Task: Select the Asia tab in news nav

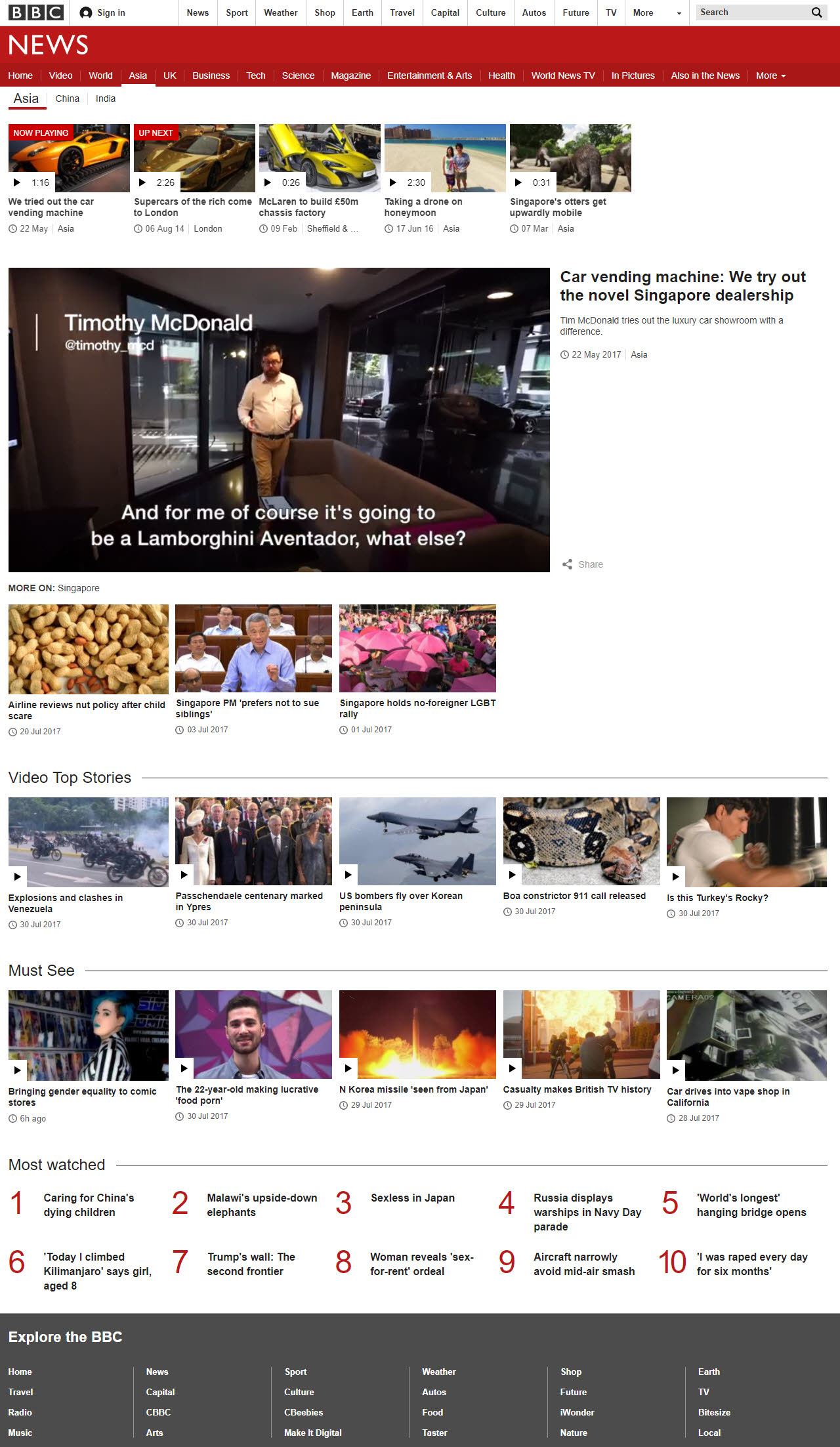Action: click(138, 75)
